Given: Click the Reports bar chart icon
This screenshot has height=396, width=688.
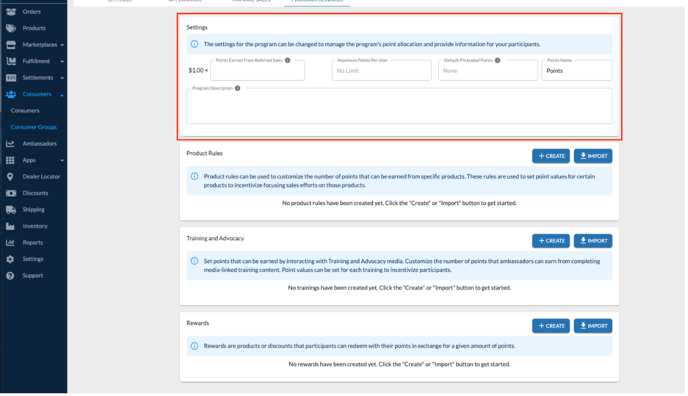Looking at the screenshot, I should 10,243.
